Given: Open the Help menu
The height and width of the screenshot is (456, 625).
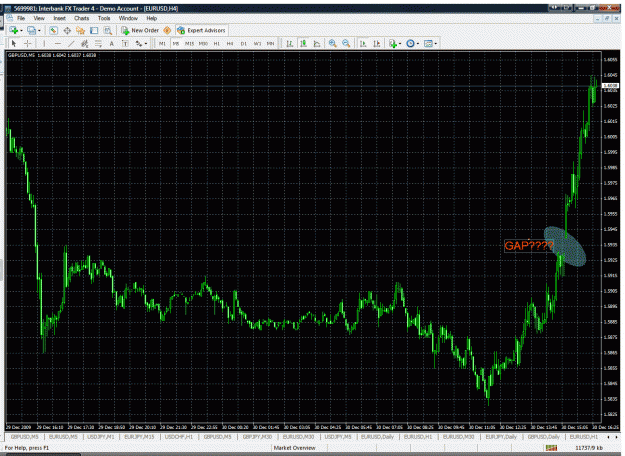Looking at the screenshot, I should (x=151, y=18).
